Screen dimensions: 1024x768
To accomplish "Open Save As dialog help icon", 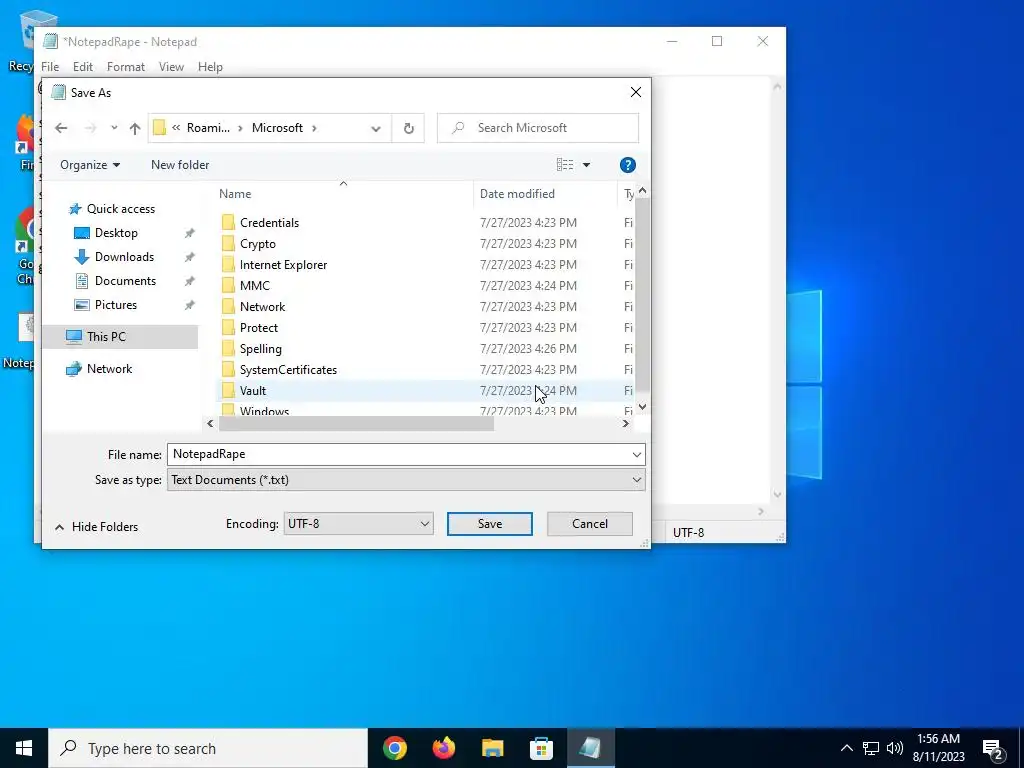I will (x=628, y=165).
